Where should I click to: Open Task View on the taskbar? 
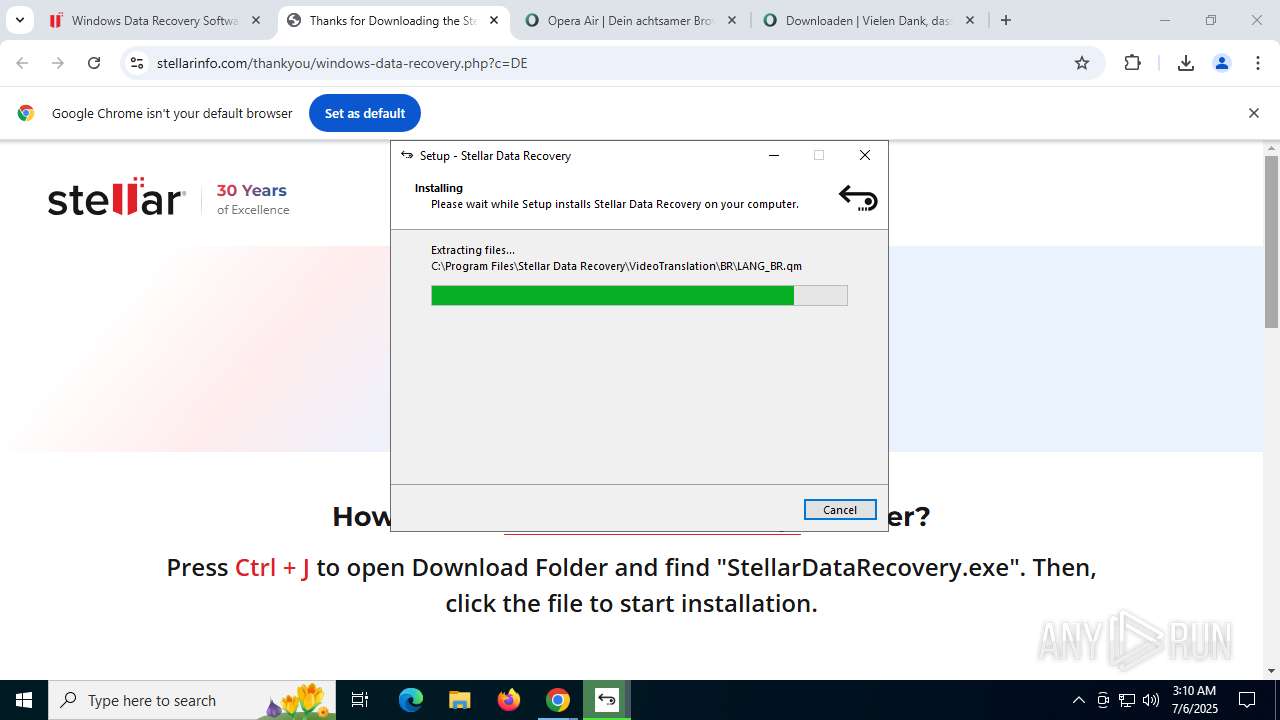(361, 700)
